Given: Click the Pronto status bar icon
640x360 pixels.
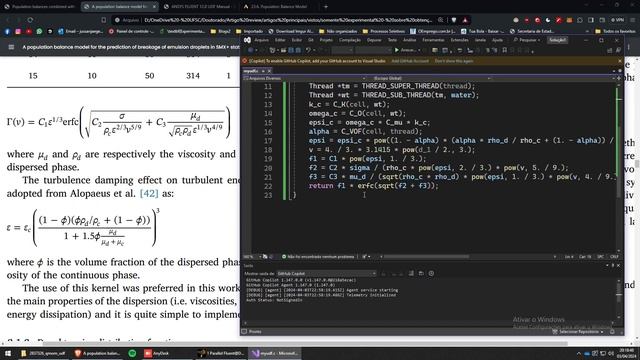Looking at the screenshot, I should point(244,331).
